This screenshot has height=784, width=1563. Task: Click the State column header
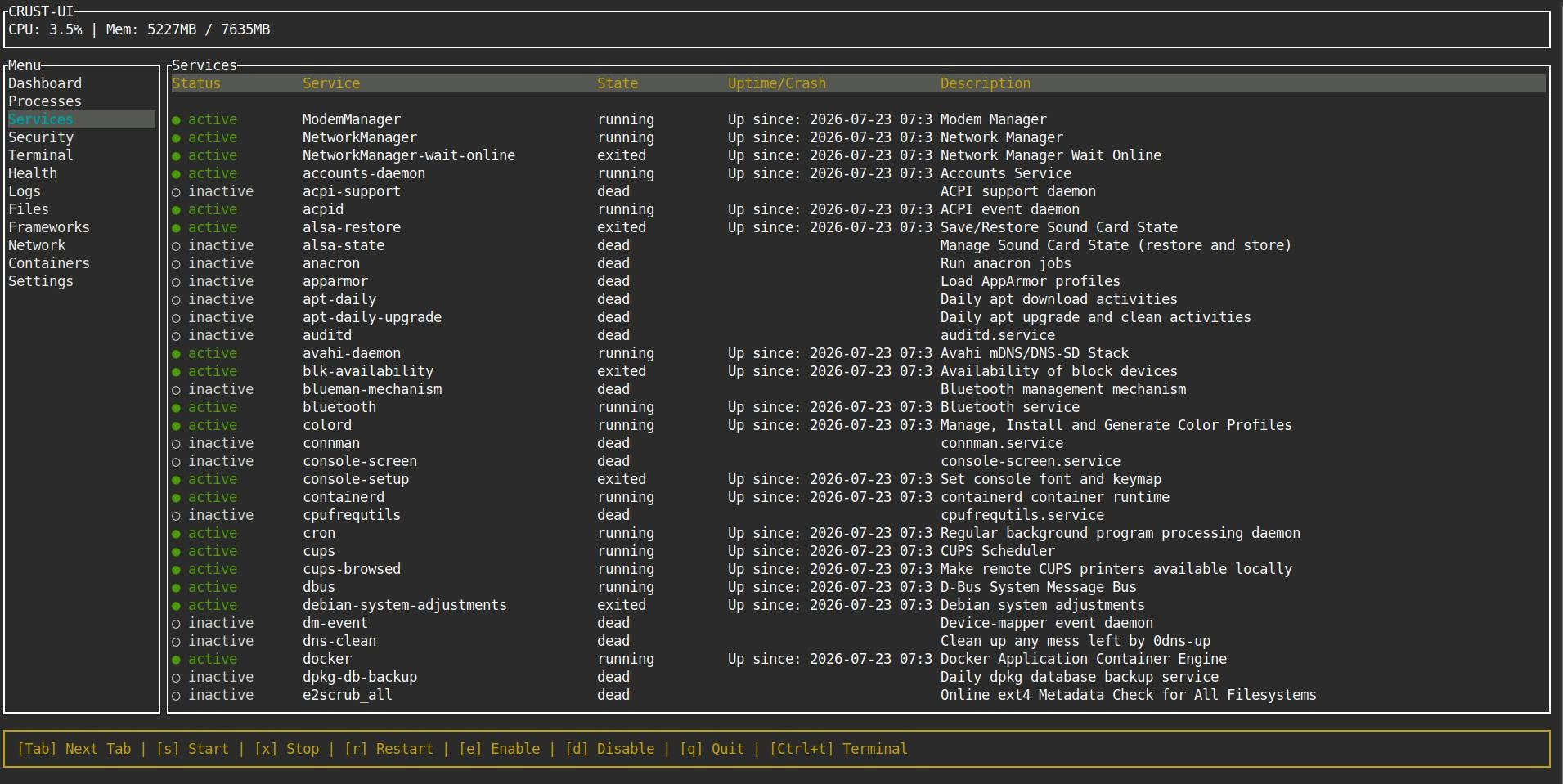(x=618, y=83)
